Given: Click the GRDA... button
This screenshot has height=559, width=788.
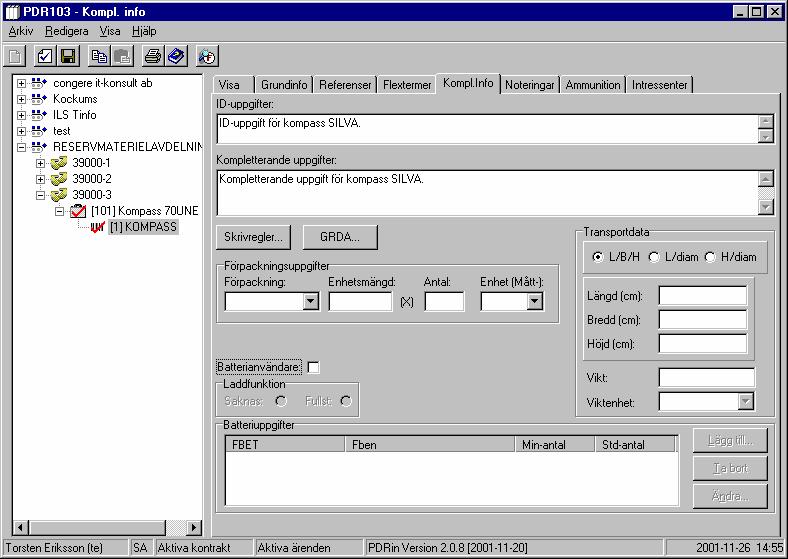Looking at the screenshot, I should coord(340,237).
